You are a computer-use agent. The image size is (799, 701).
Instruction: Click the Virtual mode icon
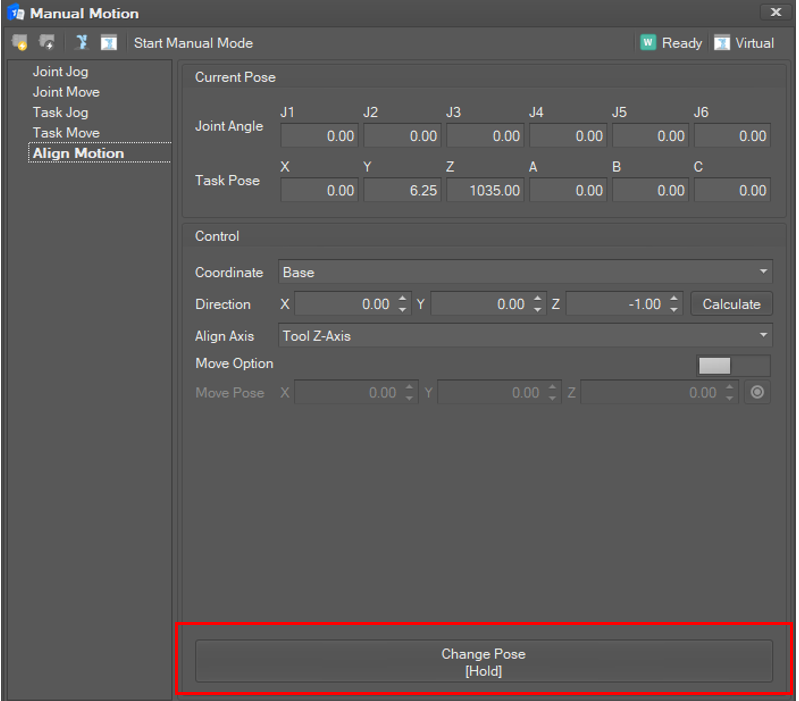(x=722, y=43)
